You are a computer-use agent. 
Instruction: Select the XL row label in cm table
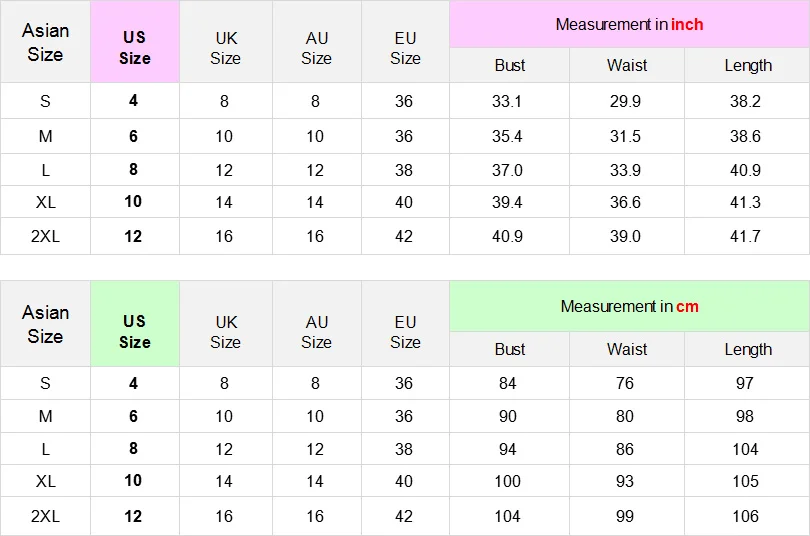(x=45, y=481)
